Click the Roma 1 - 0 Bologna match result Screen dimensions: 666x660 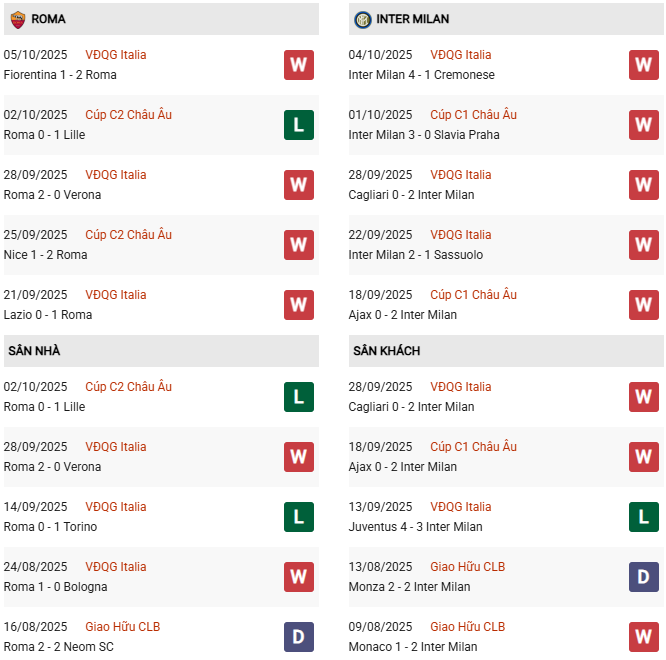(55, 587)
